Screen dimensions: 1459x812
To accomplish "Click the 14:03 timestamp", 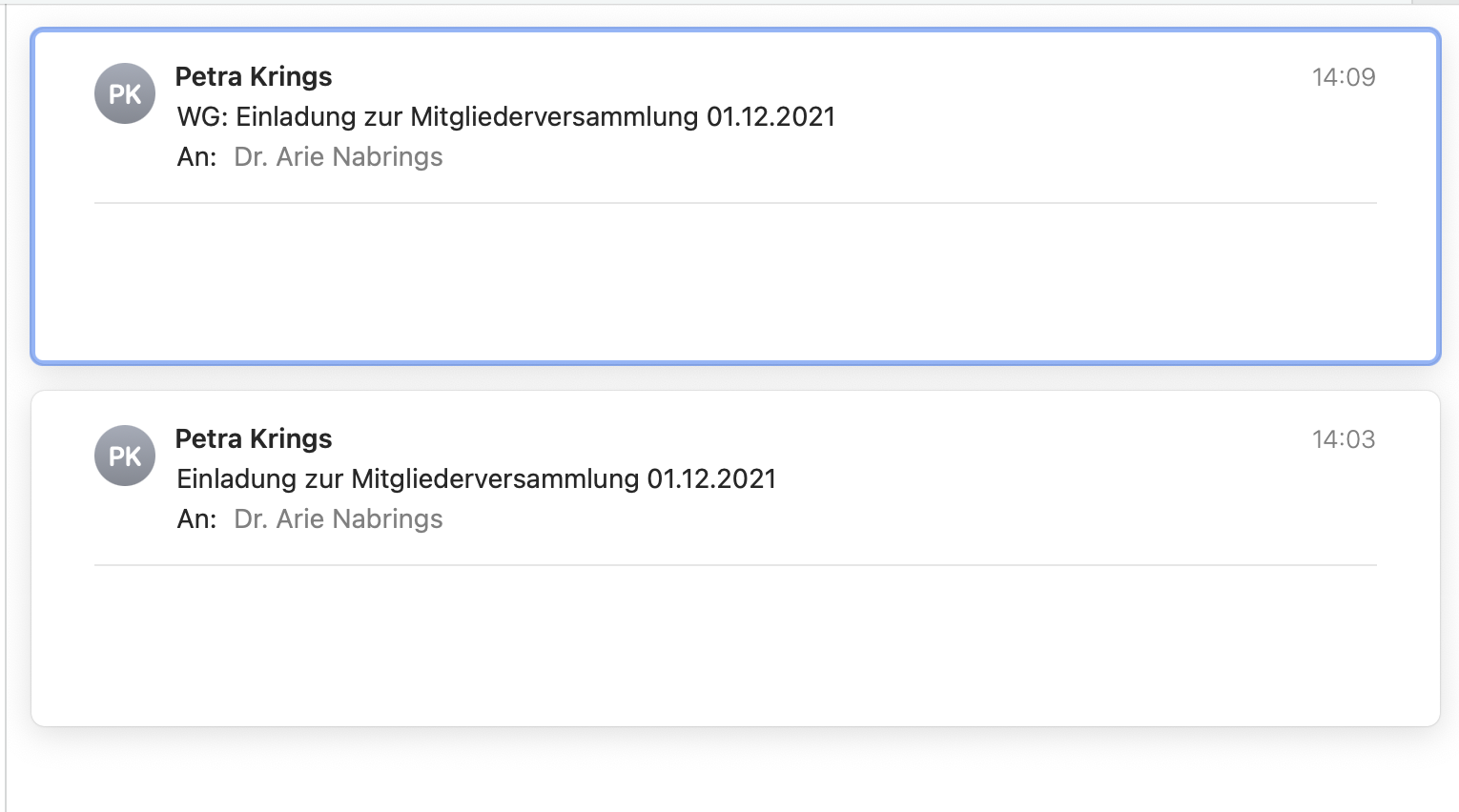I will [x=1343, y=439].
